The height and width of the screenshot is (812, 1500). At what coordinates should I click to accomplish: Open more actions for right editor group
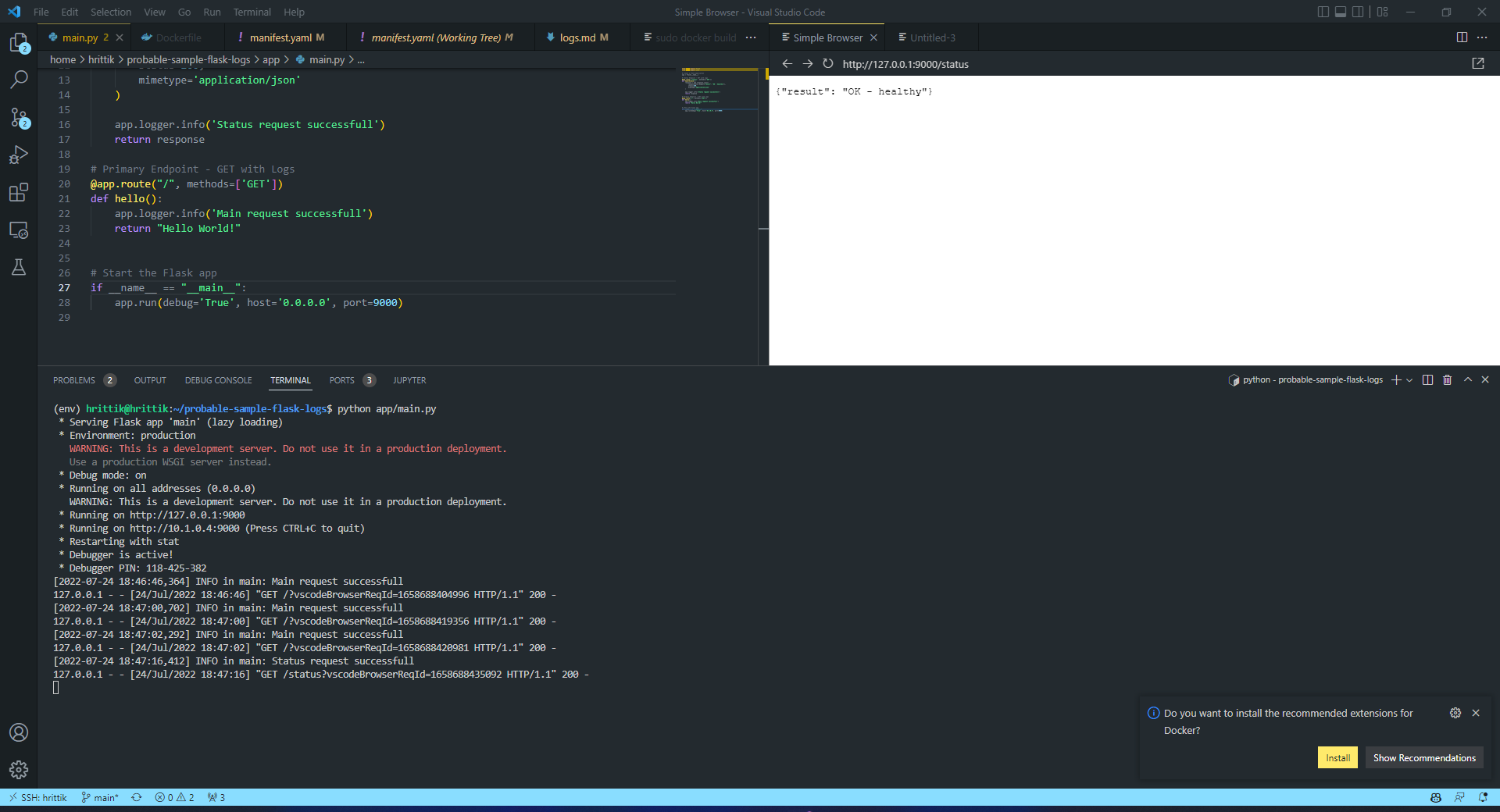tap(1482, 37)
